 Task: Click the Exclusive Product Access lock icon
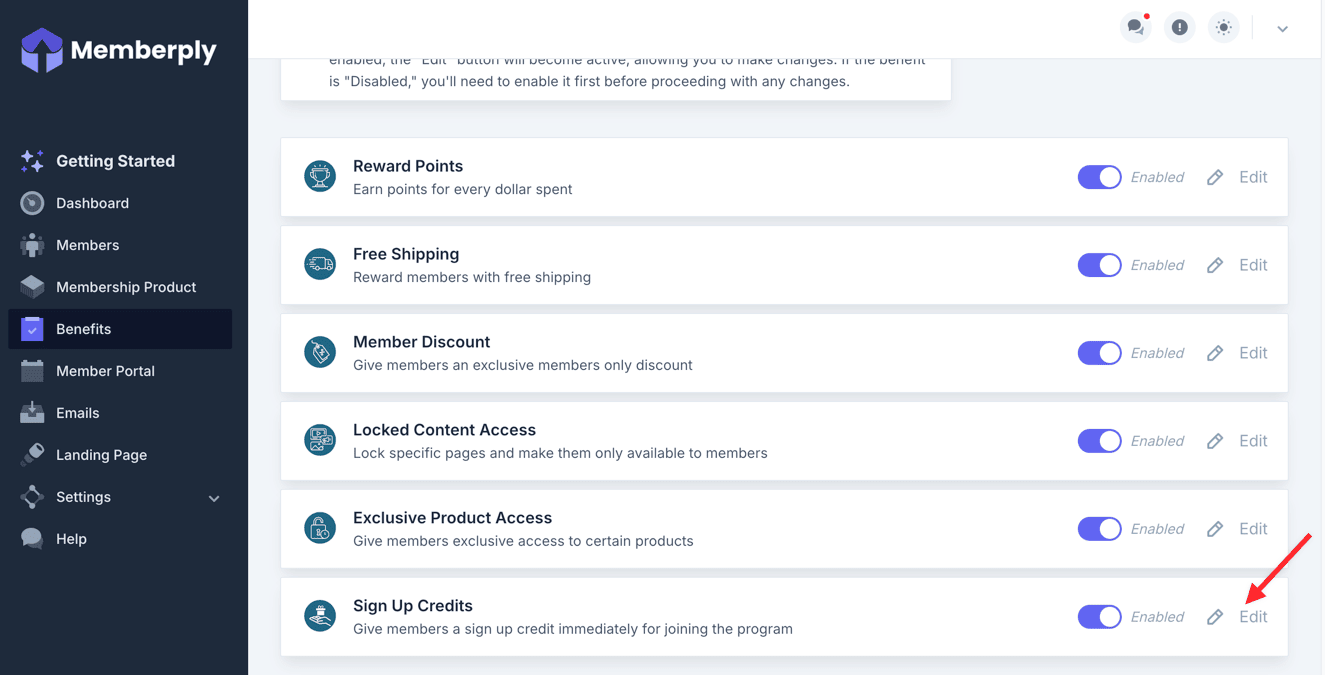[x=320, y=528]
